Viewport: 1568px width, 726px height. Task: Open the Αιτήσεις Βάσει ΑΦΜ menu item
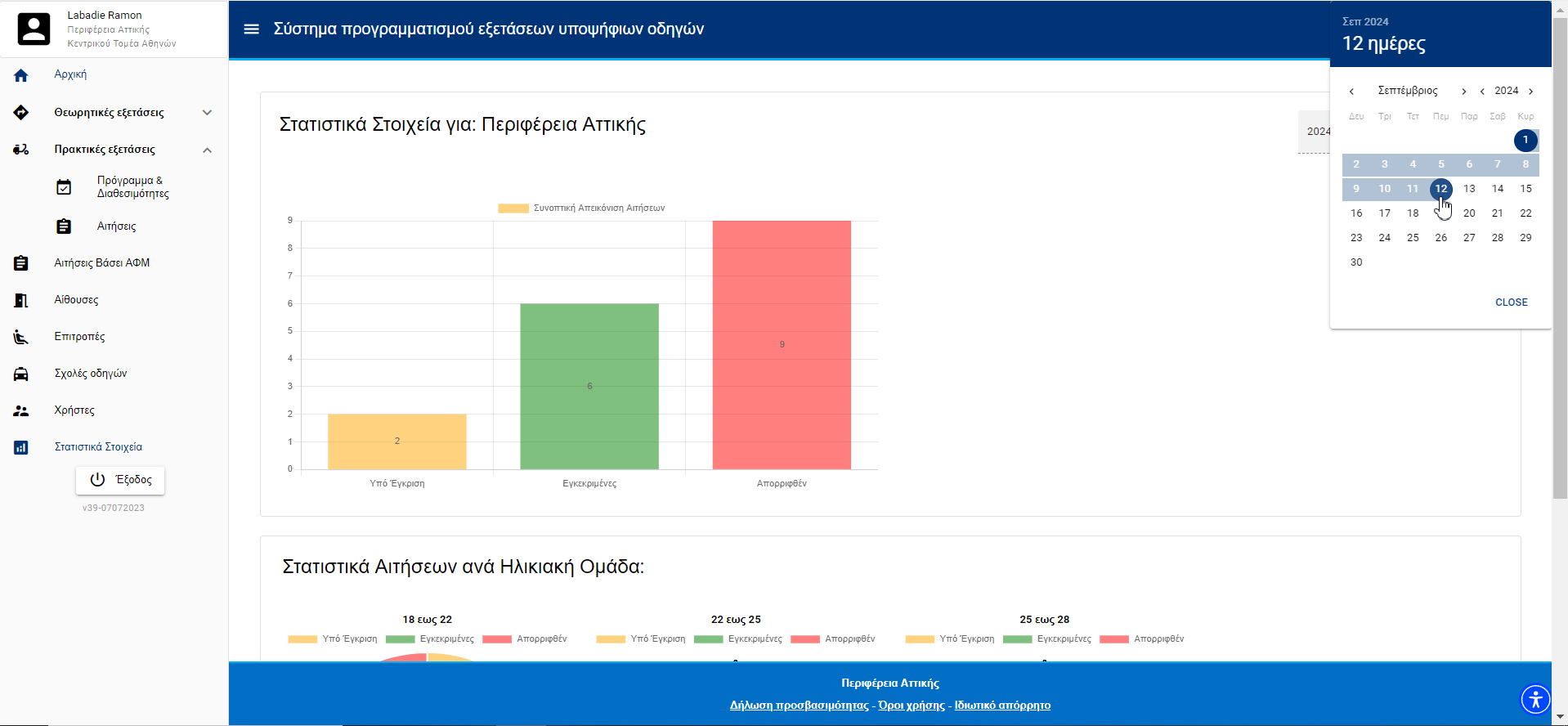(x=101, y=263)
